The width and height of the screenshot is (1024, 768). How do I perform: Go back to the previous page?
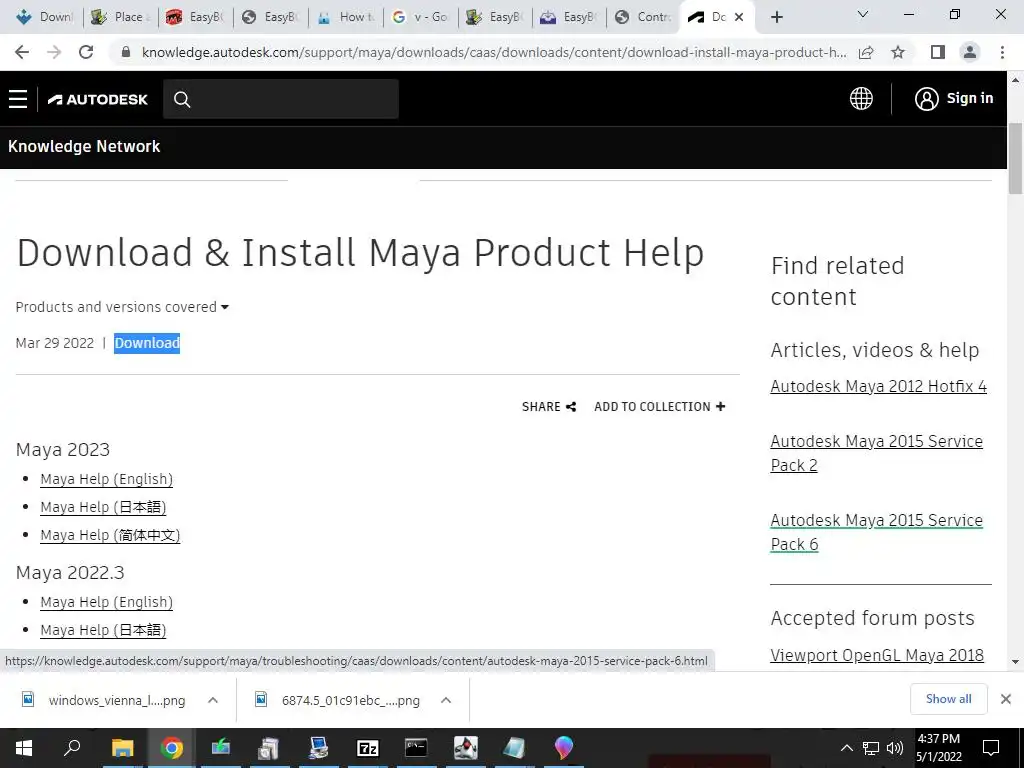click(22, 52)
